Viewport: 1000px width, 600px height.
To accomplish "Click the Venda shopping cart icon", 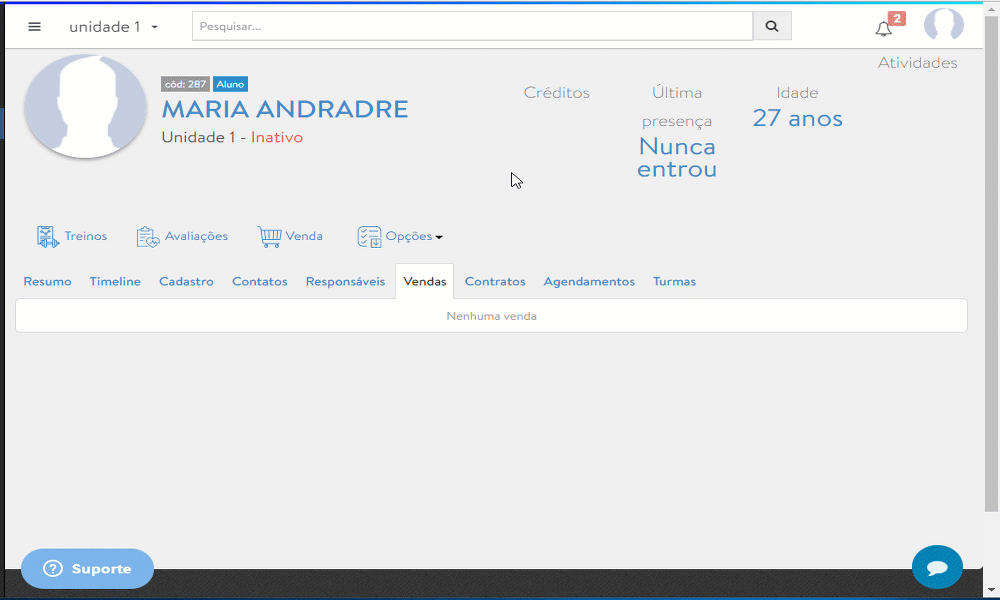I will click(269, 237).
